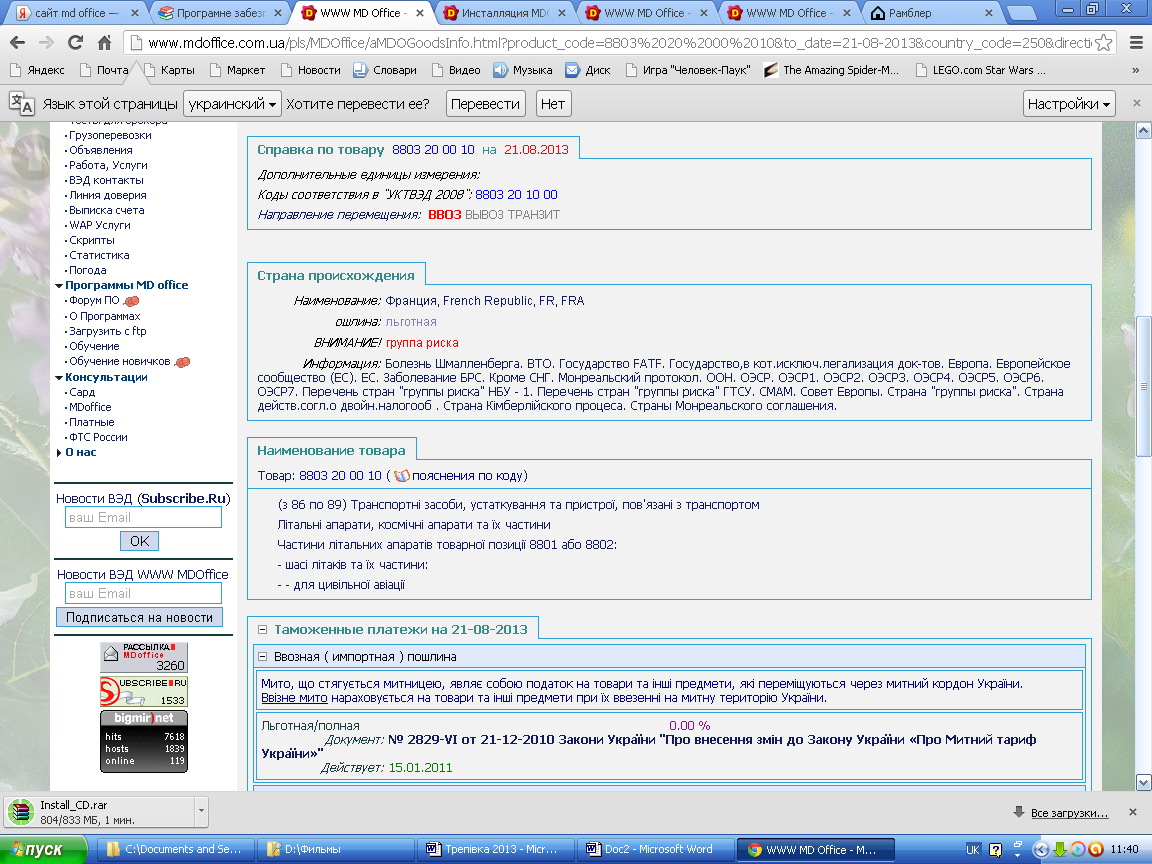Collapse Ввозная (импортная) пошлина block

[262, 657]
